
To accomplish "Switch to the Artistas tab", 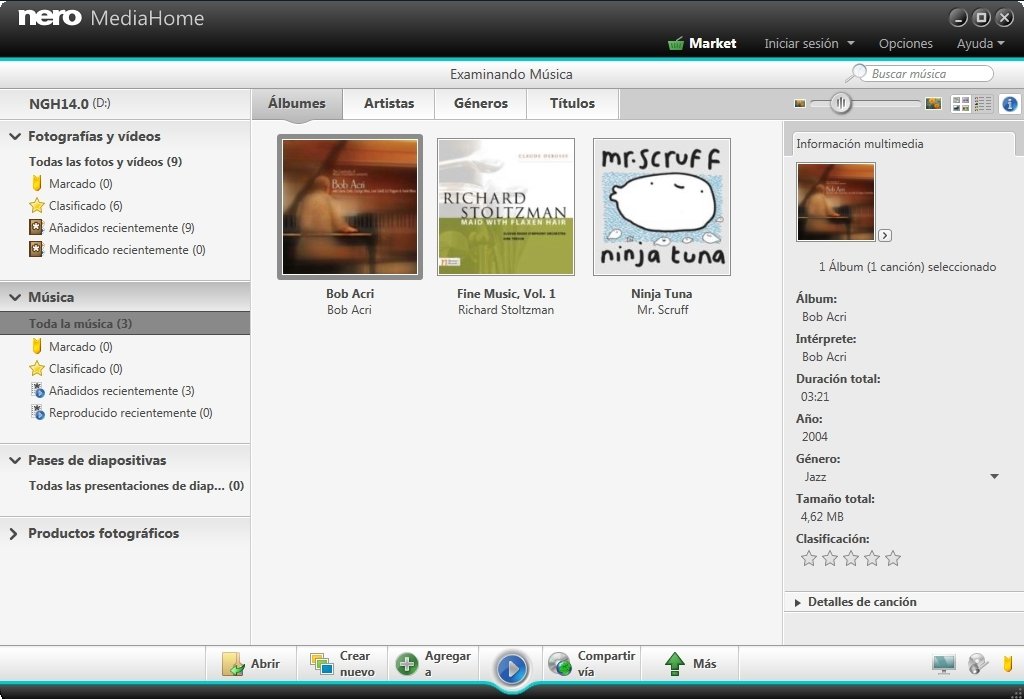I will tap(389, 103).
